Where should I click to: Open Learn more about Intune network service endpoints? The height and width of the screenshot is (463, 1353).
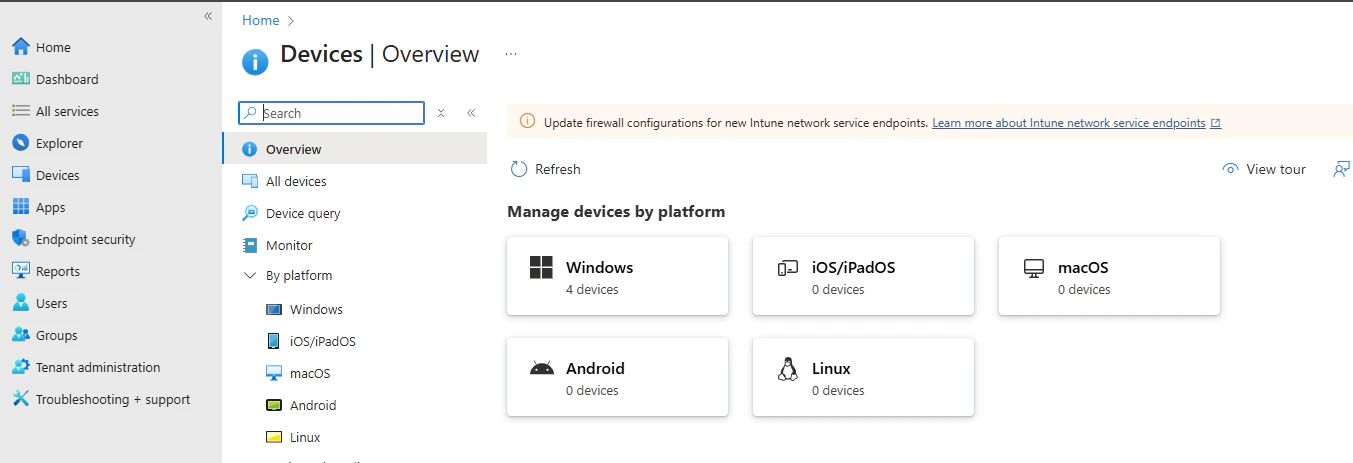click(x=1076, y=123)
